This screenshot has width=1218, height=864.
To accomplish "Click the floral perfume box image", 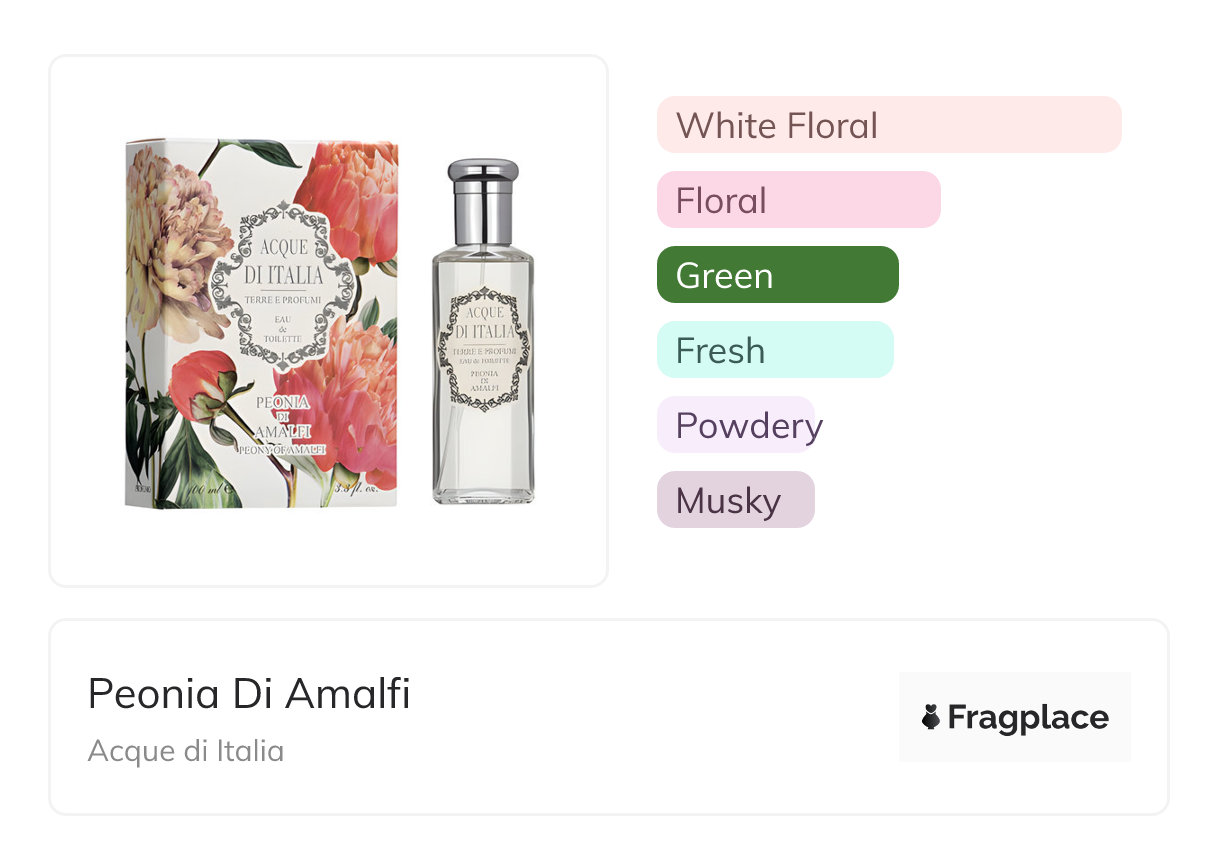I will tap(261, 324).
